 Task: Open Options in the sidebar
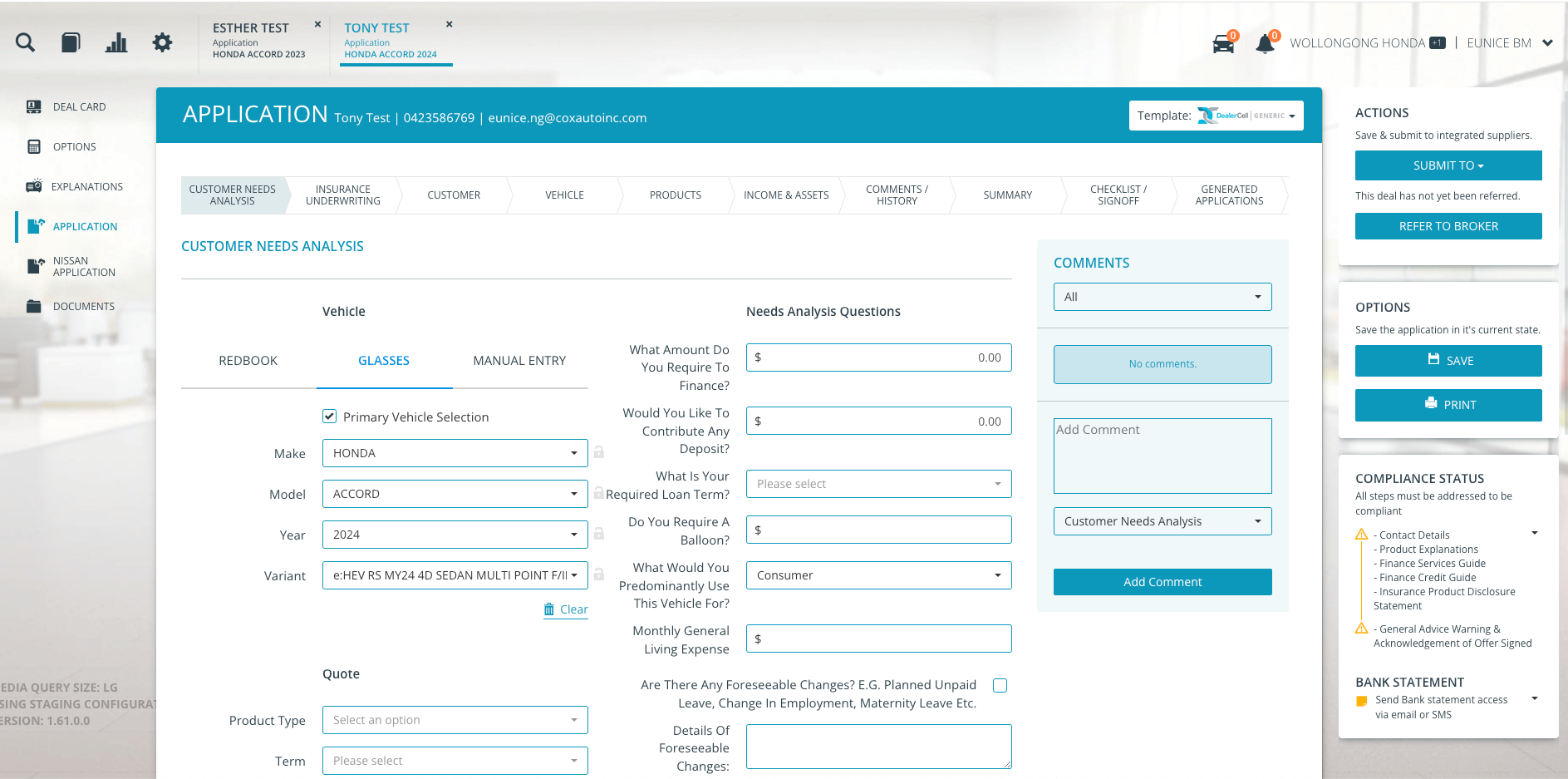tap(74, 147)
